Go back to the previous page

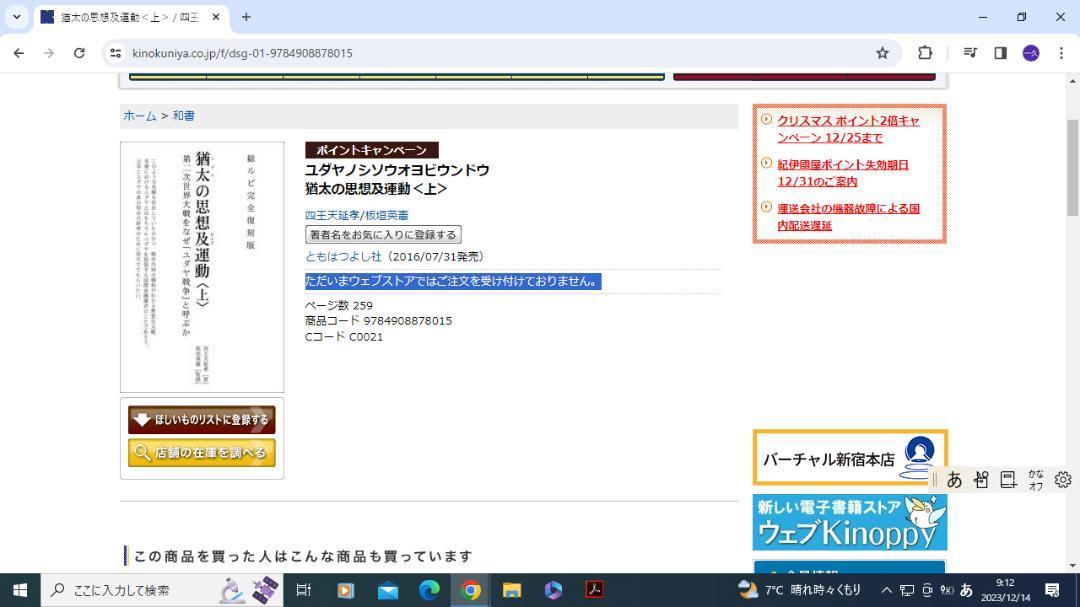tap(19, 53)
